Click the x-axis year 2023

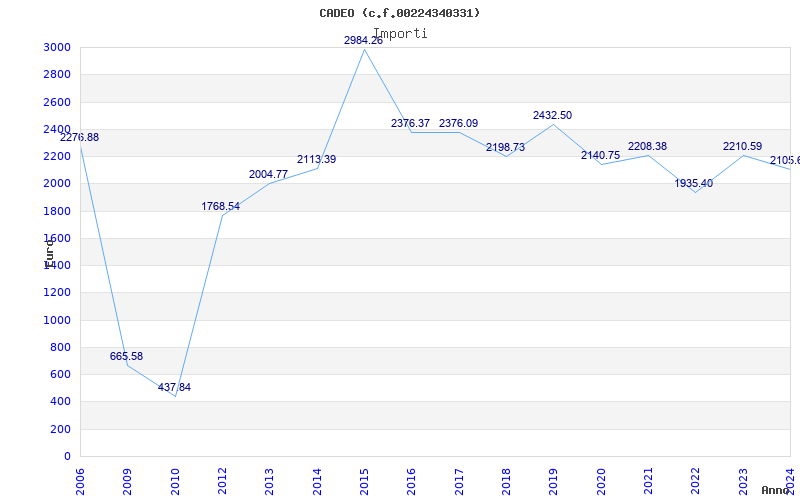click(743, 482)
